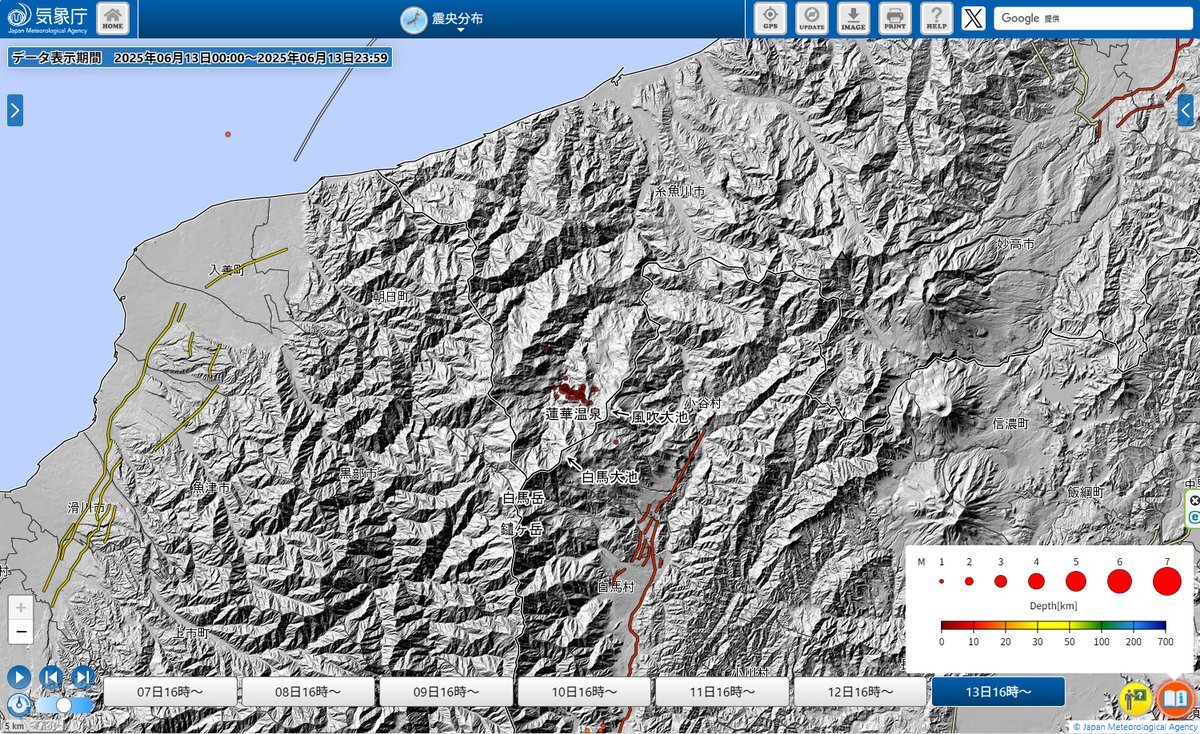Image resolution: width=1200 pixels, height=734 pixels.
Task: Activate GPS location button
Action: [x=769, y=18]
